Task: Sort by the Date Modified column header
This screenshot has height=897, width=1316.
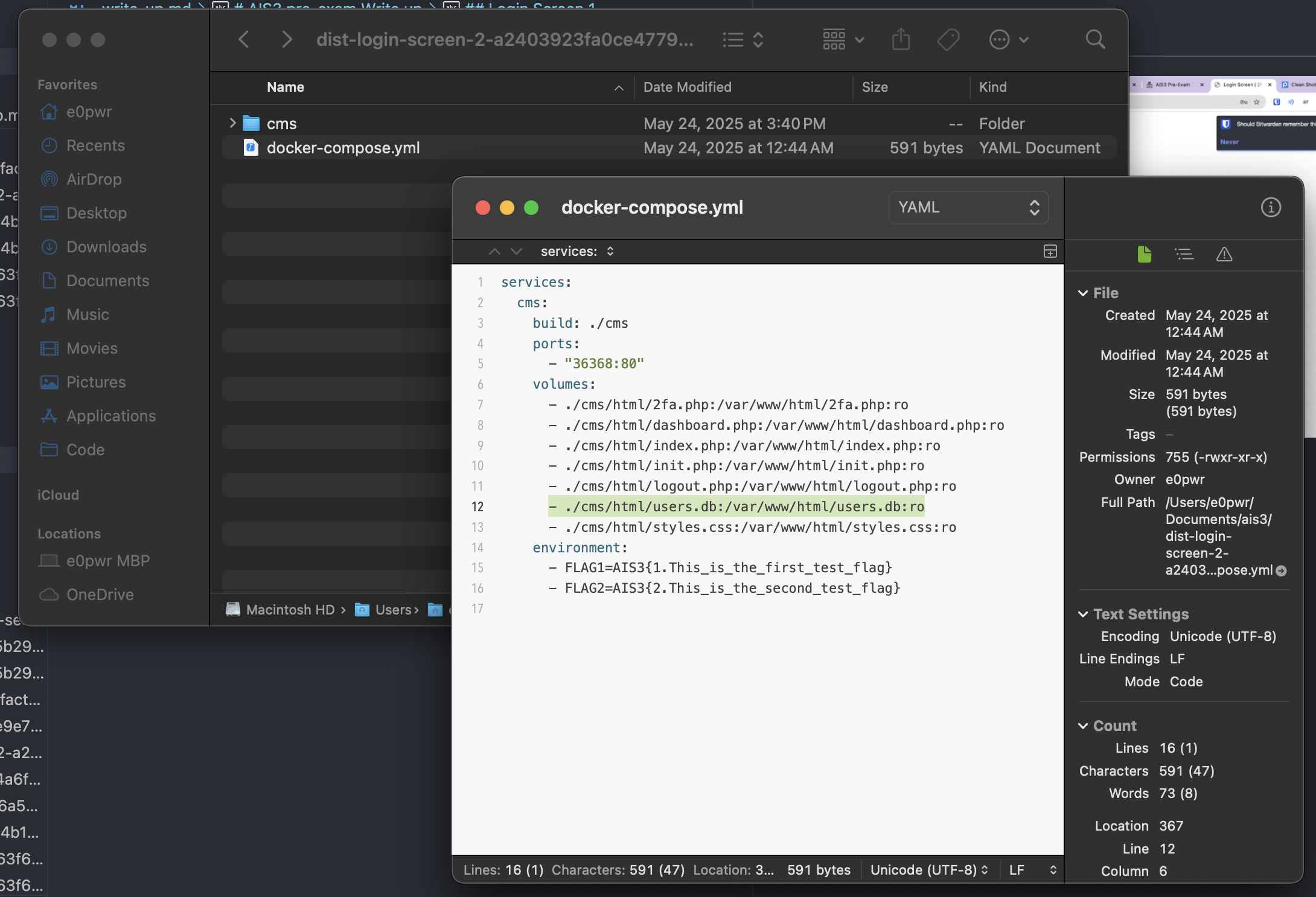Action: pyautogui.click(x=687, y=87)
